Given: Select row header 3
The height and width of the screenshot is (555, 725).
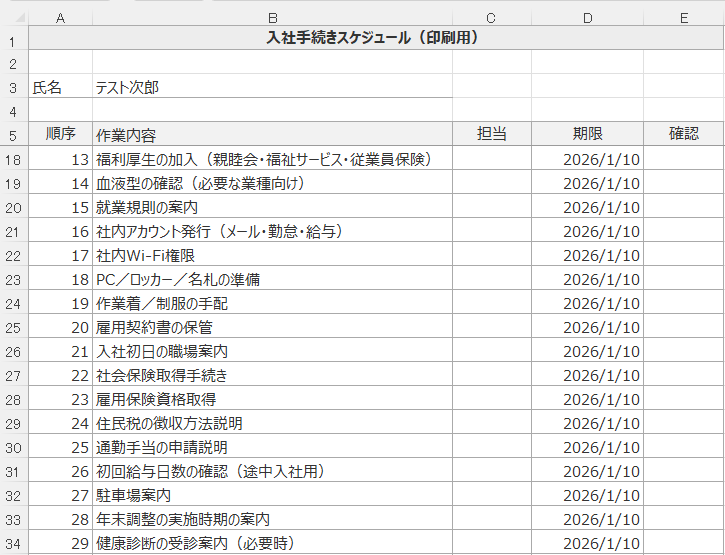Looking at the screenshot, I should pos(14,86).
